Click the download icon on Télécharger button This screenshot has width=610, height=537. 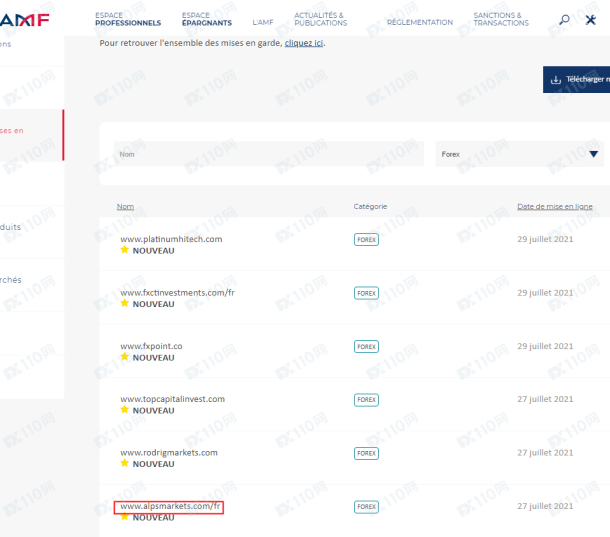click(556, 79)
